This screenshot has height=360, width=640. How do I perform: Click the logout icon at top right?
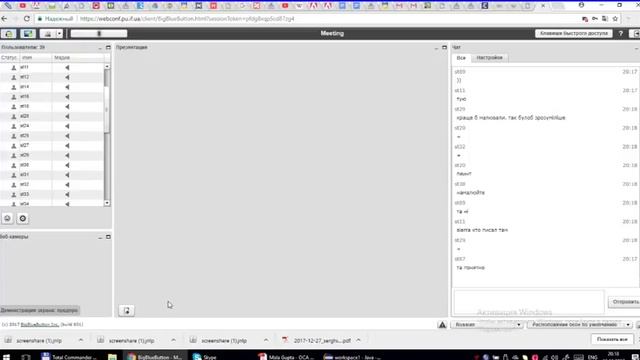coord(635,33)
